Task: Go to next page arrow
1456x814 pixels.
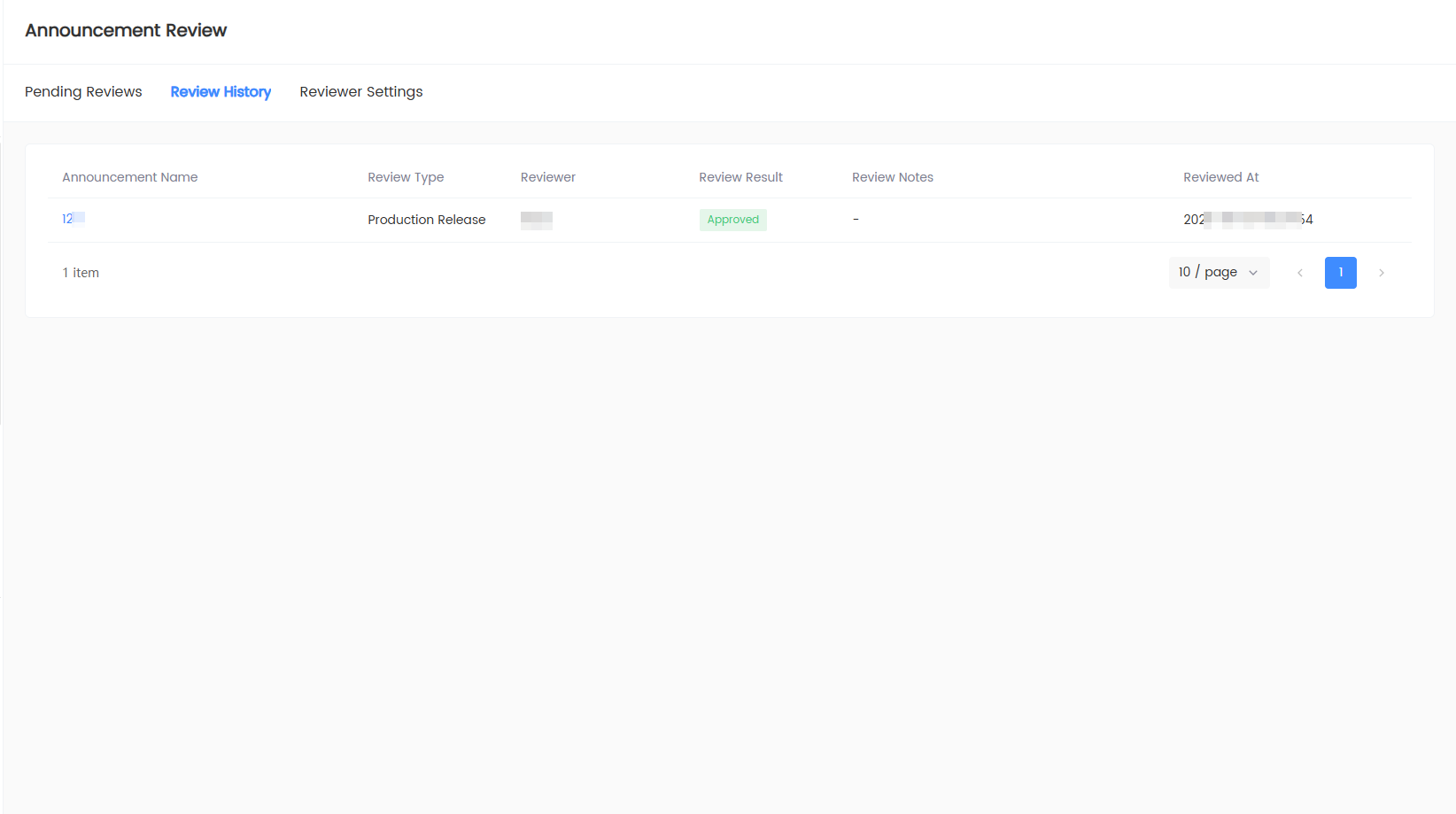Action: [1382, 273]
